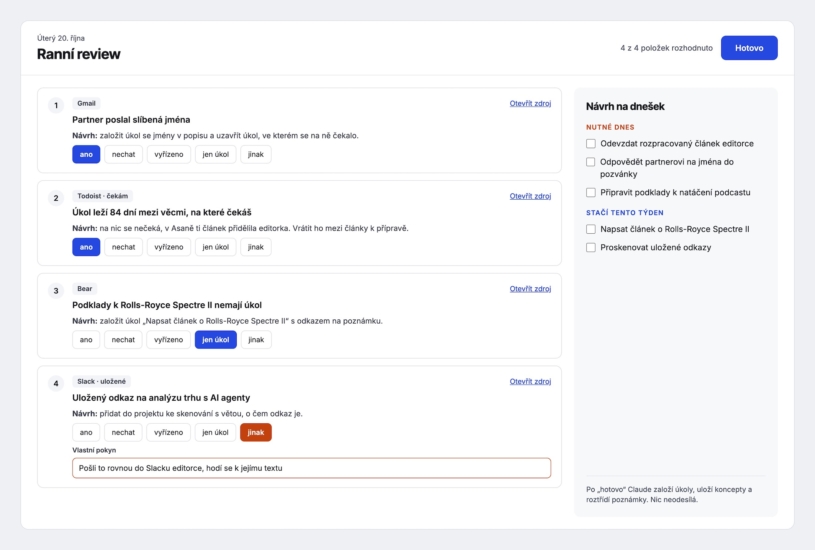Click the 'NUTNÉ DNES' section label
The width and height of the screenshot is (815, 550).
pos(610,127)
